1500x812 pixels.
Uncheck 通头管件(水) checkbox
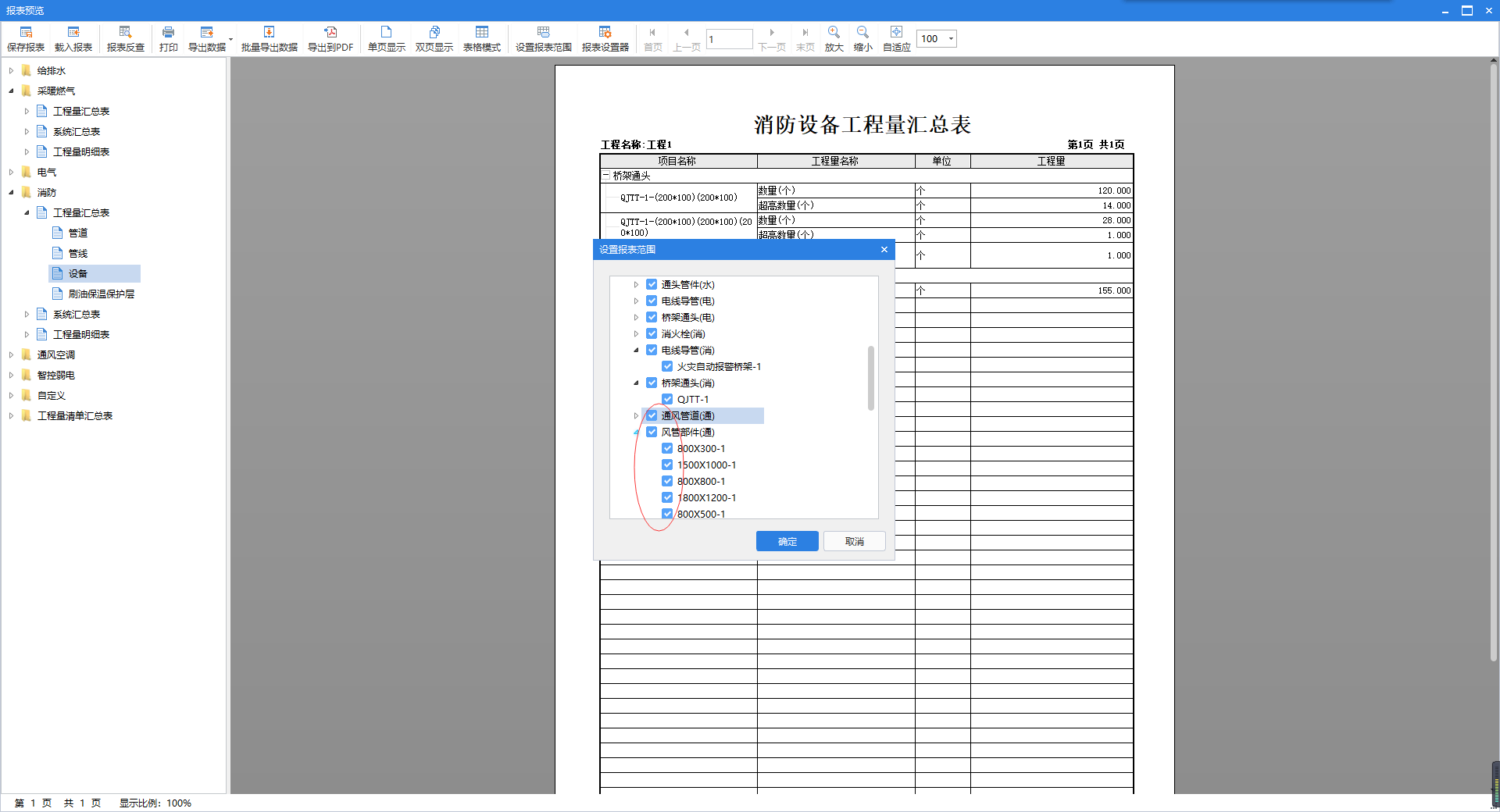tap(652, 284)
